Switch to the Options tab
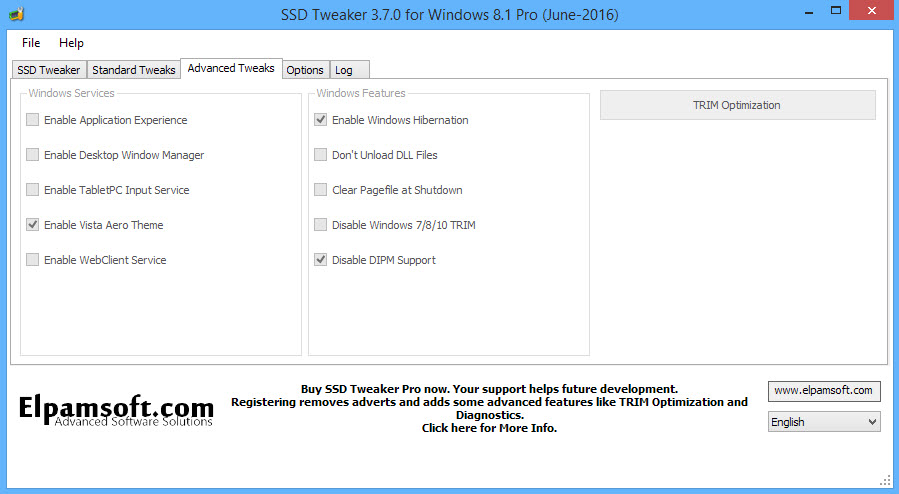The image size is (899, 494). [305, 70]
